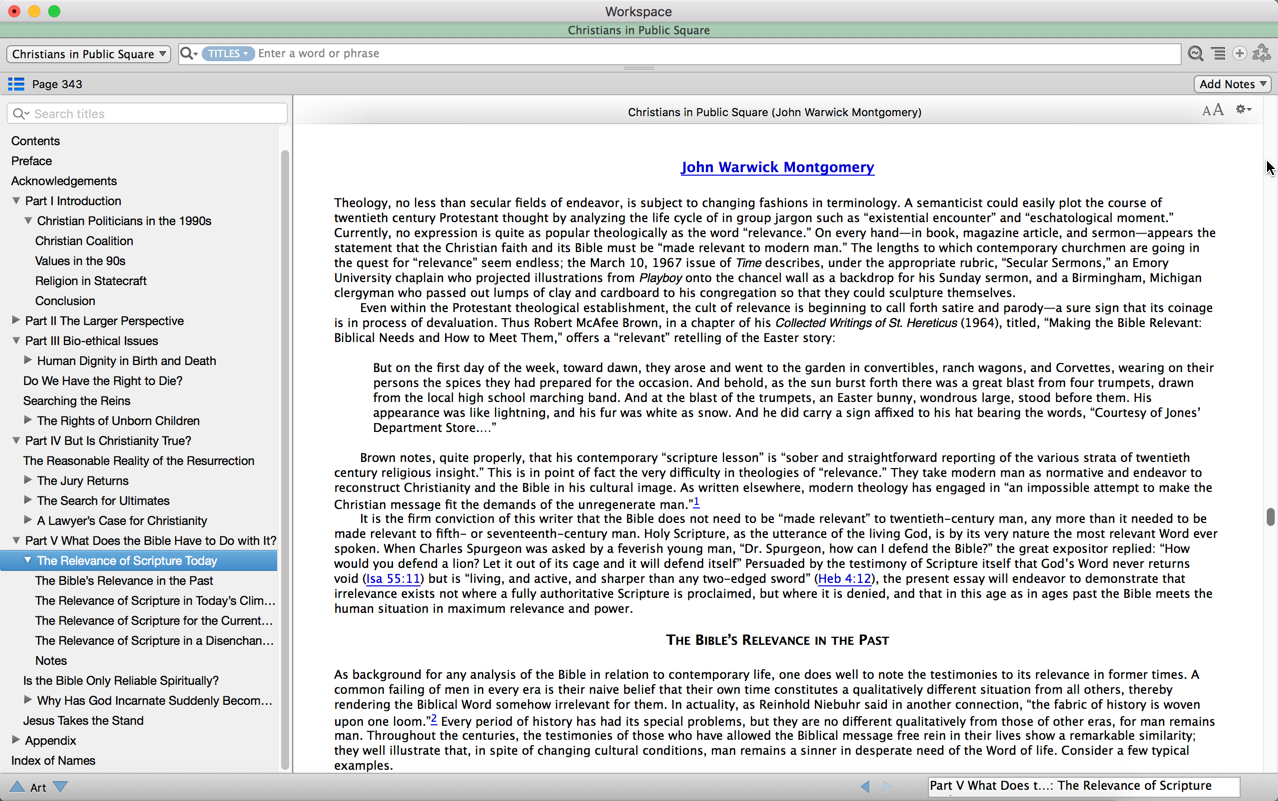Screen dimensions: 1278x801
Task: Open Index of Names
Action: click(53, 761)
